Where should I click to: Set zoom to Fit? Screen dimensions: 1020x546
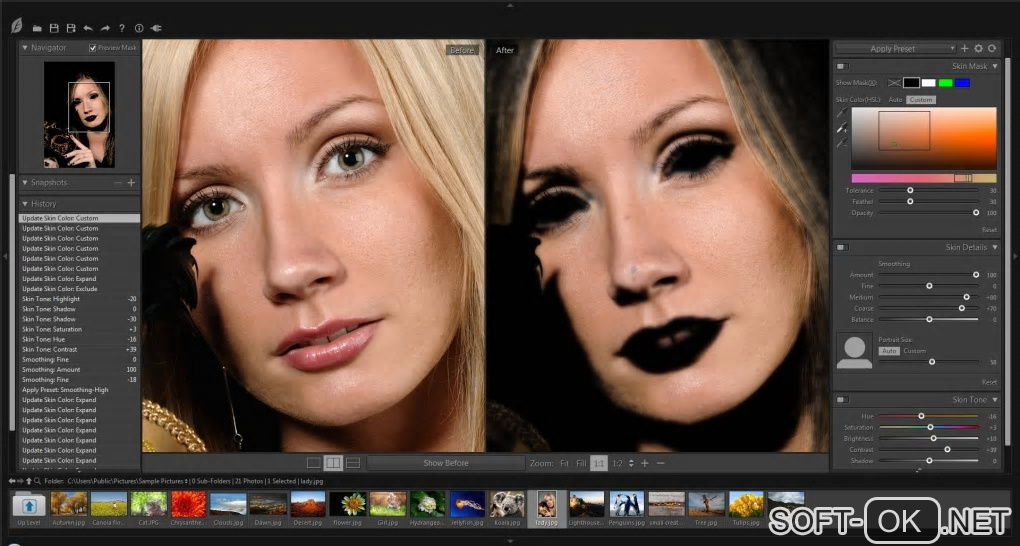(564, 463)
